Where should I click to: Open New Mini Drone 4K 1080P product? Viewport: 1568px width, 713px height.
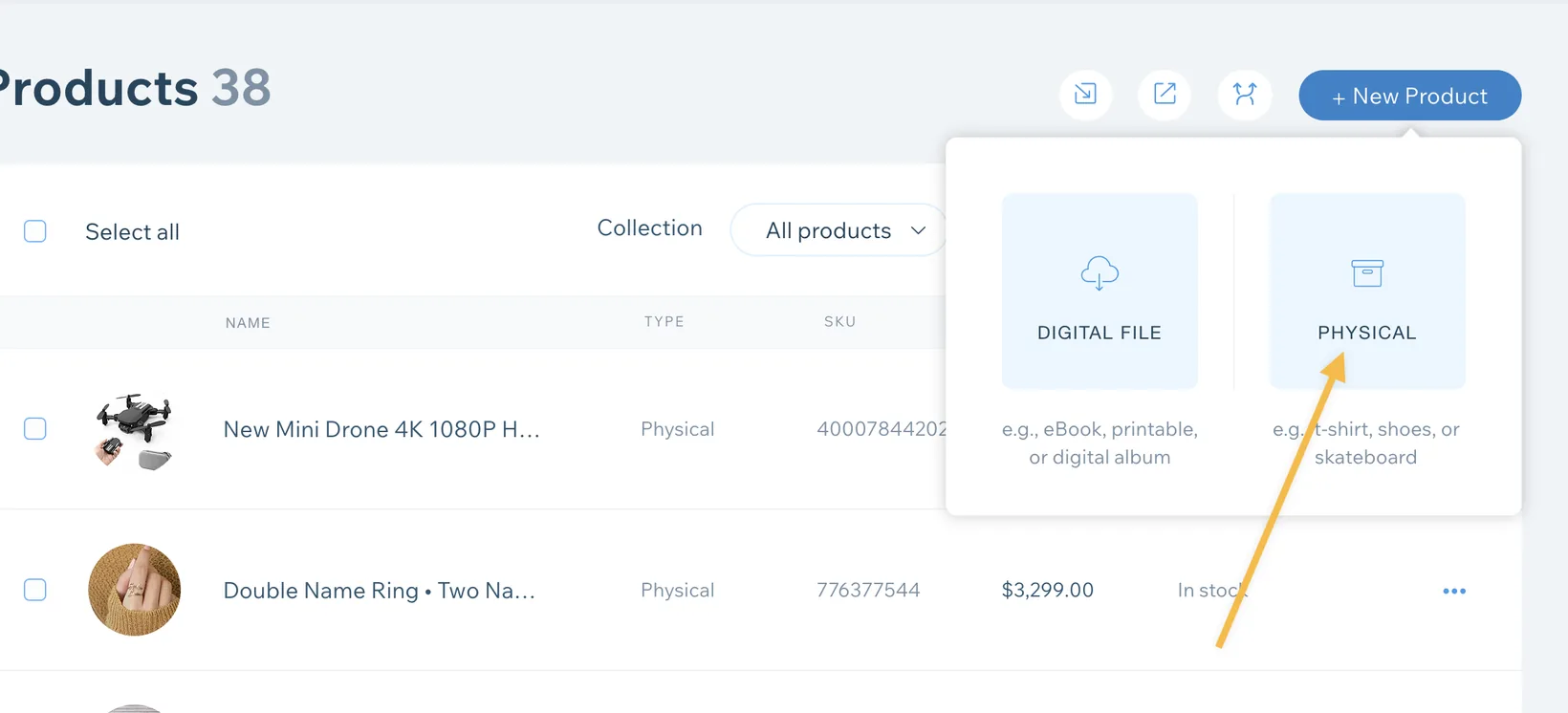381,429
